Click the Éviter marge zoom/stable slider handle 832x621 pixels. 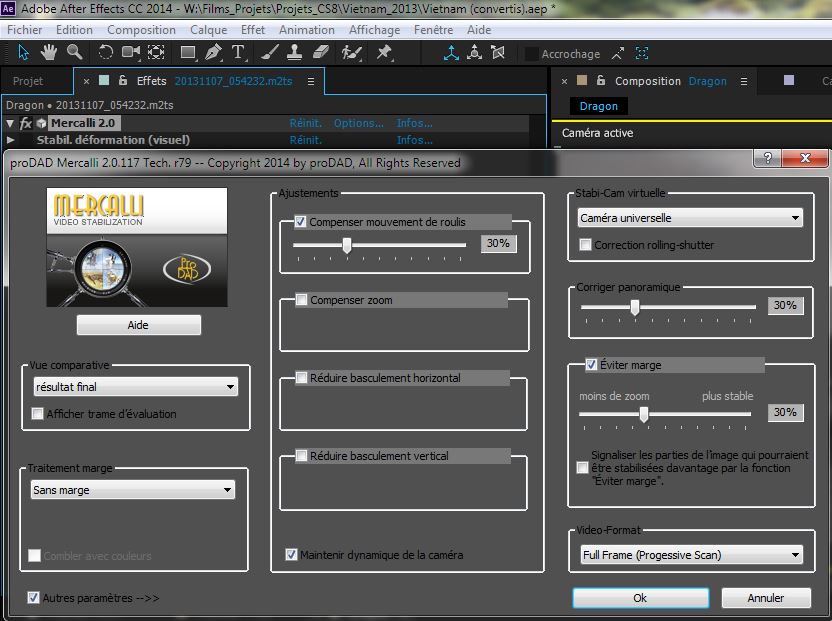click(x=644, y=414)
